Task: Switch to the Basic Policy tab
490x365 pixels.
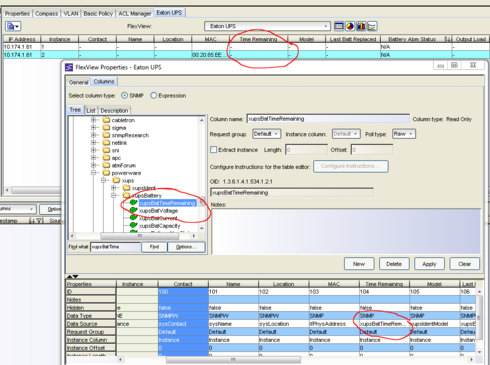Action: [x=98, y=14]
